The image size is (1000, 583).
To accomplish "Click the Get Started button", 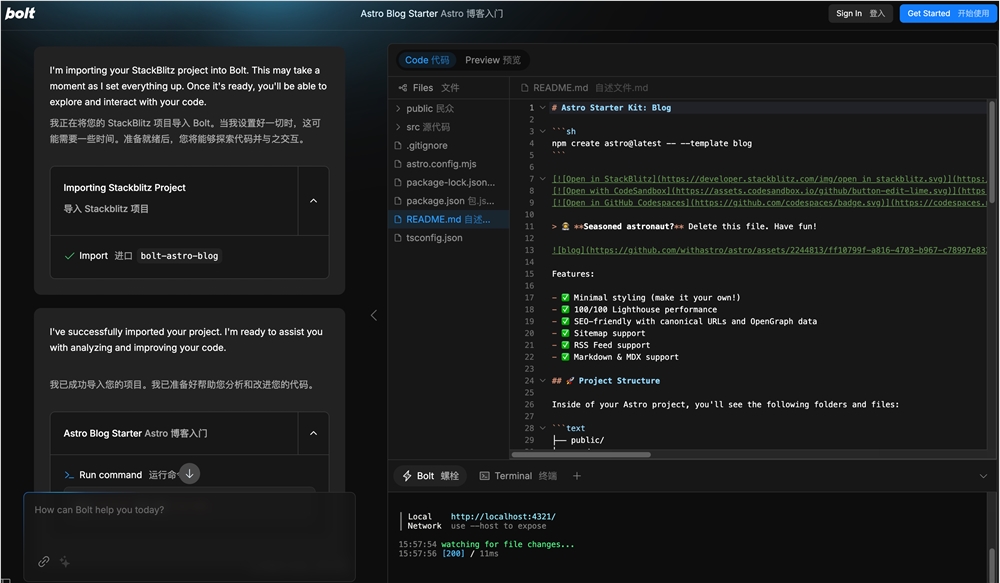I will [x=948, y=13].
